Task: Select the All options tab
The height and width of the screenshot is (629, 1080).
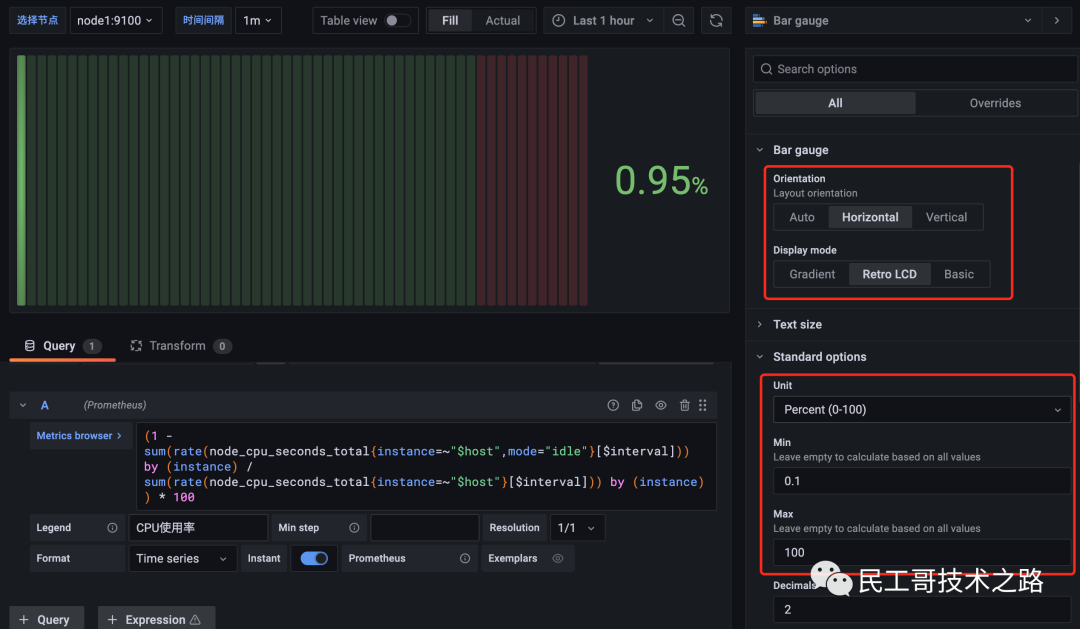Action: coord(835,103)
